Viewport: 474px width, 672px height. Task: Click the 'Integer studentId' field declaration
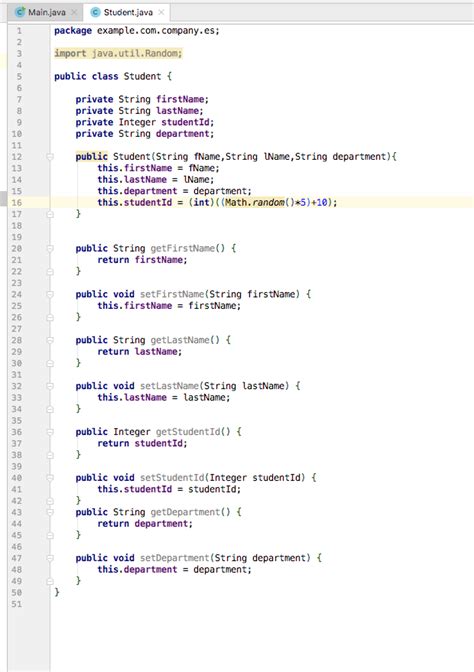[x=166, y=123]
